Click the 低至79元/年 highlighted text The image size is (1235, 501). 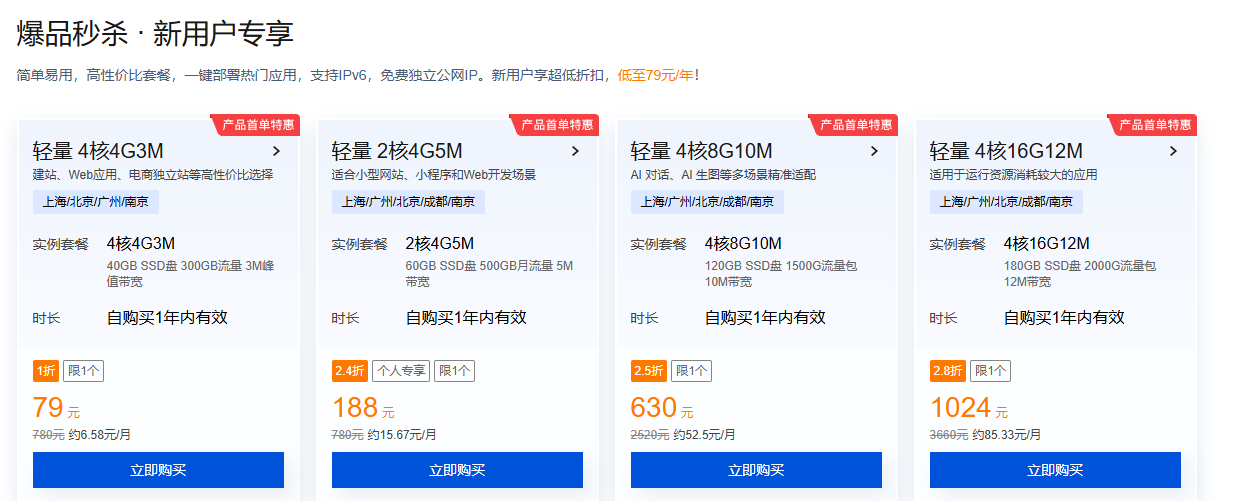coord(655,75)
